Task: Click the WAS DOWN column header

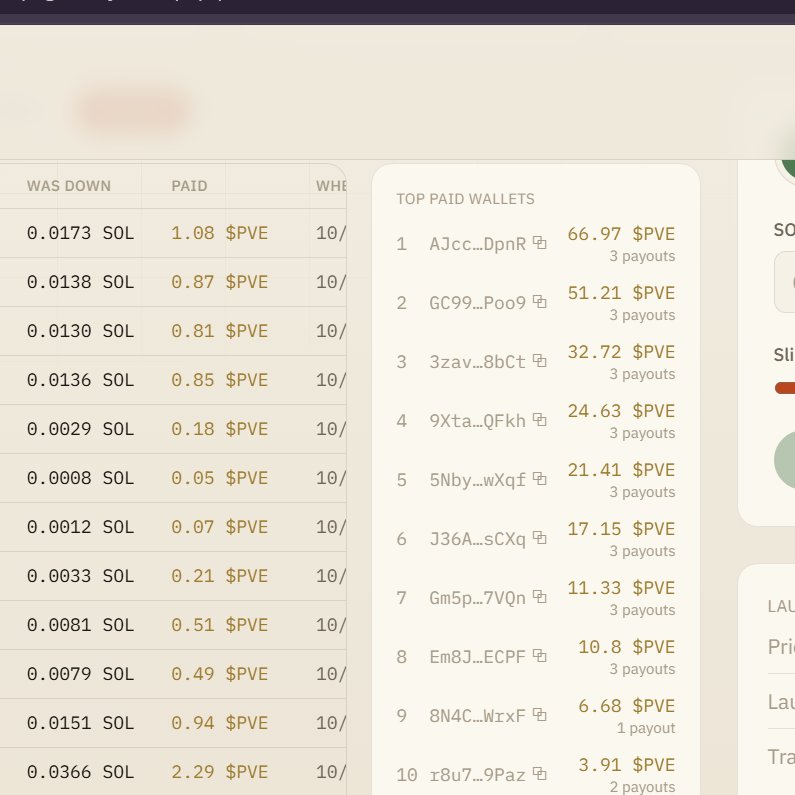Action: (x=69, y=186)
